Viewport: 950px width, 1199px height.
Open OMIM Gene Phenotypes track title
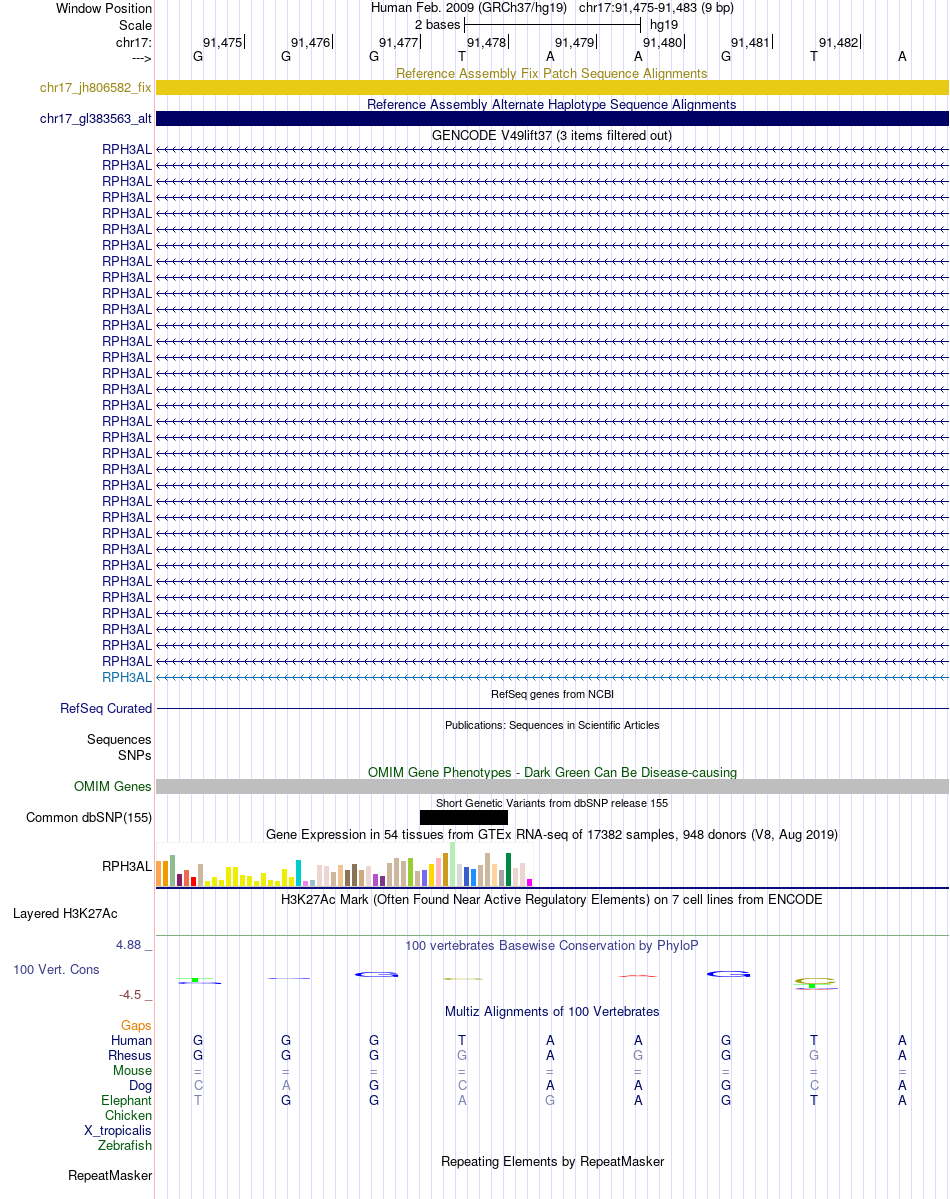[x=552, y=772]
